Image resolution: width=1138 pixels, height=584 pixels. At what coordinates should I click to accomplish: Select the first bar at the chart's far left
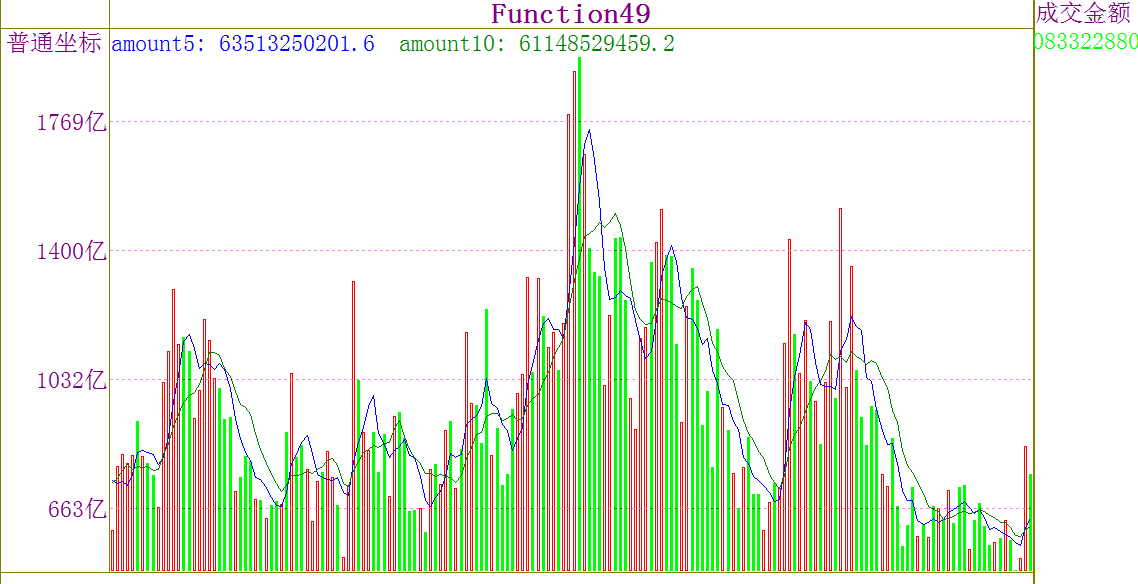tap(112, 550)
